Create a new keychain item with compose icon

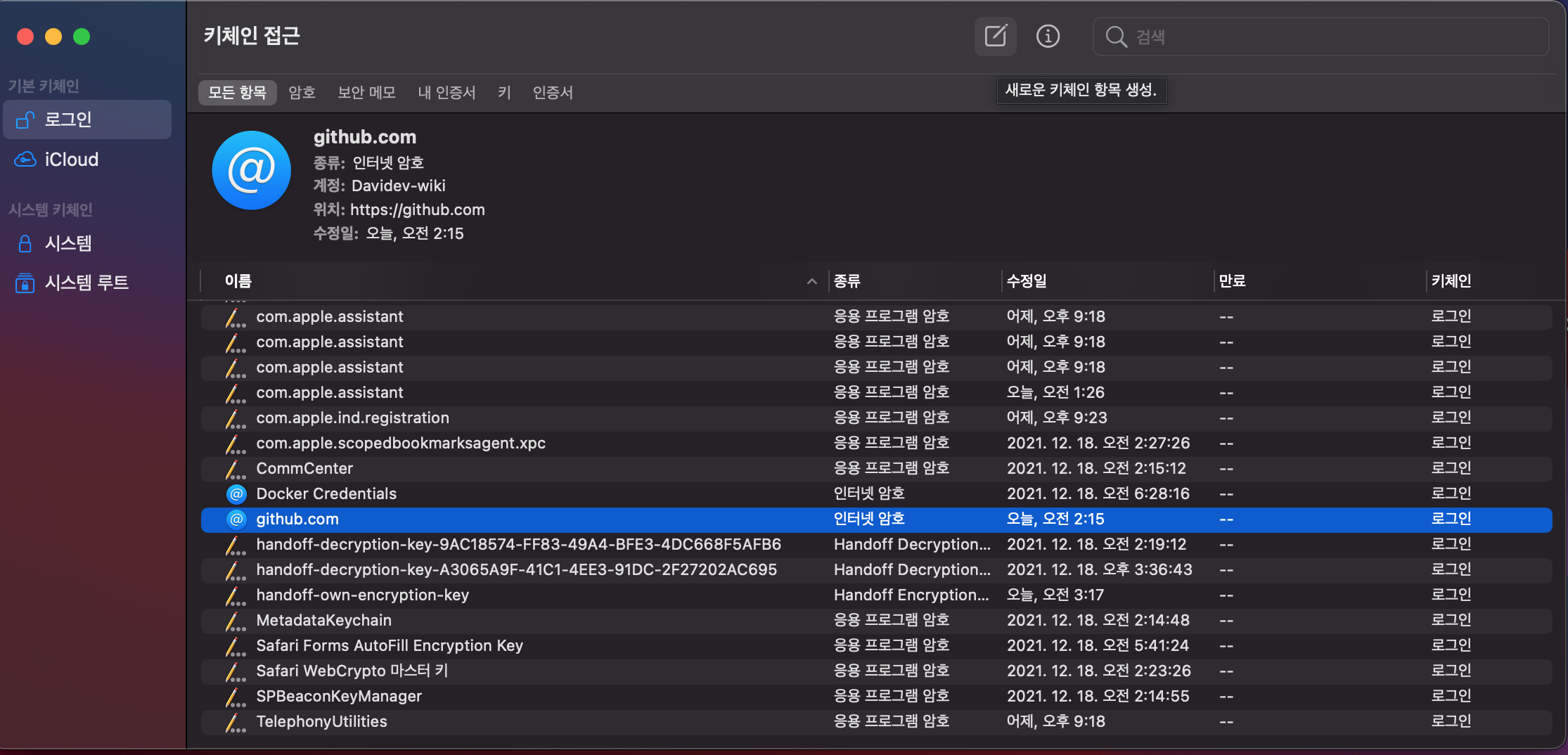tap(995, 36)
